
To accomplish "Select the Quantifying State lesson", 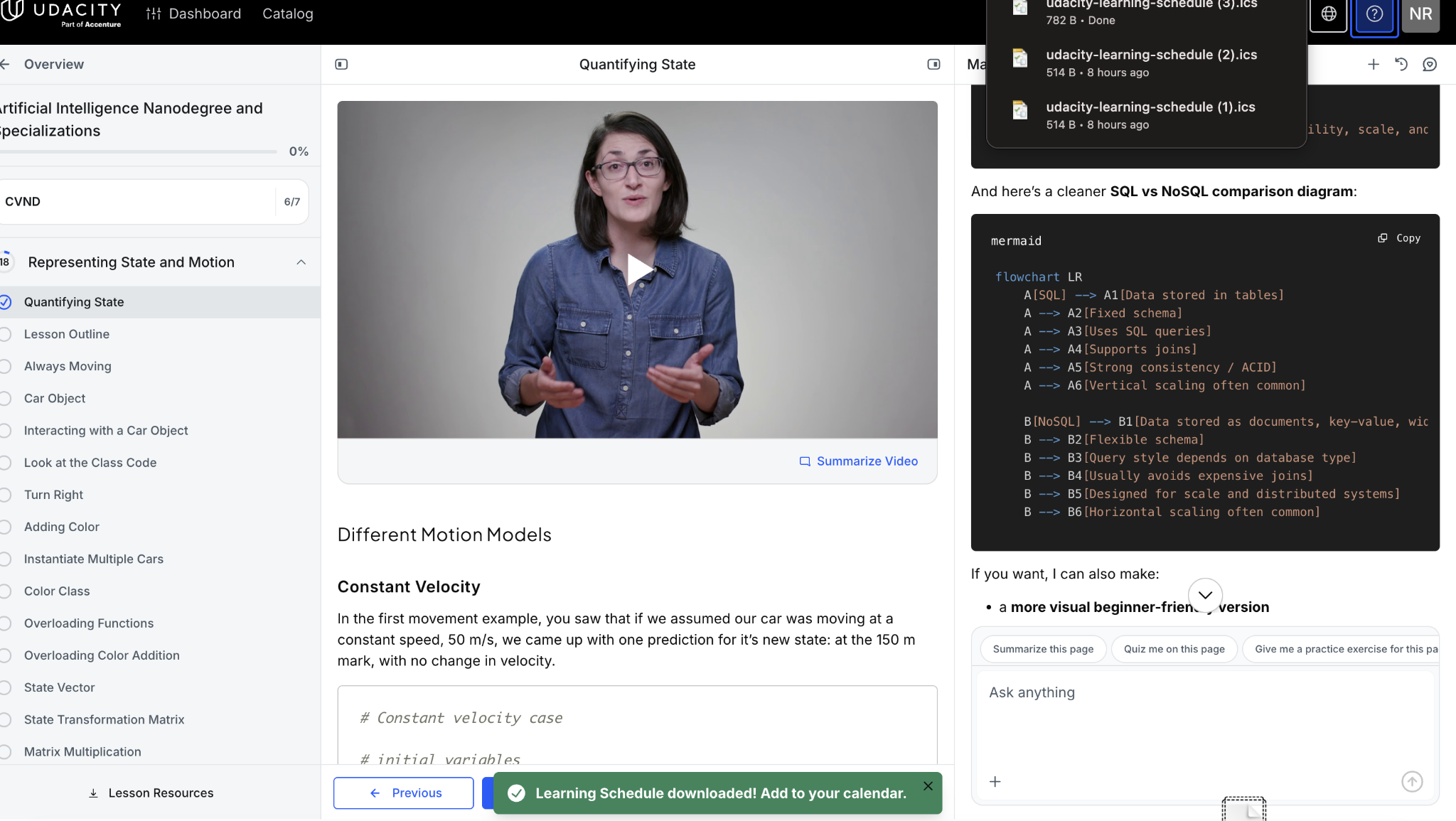I will click(x=160, y=302).
